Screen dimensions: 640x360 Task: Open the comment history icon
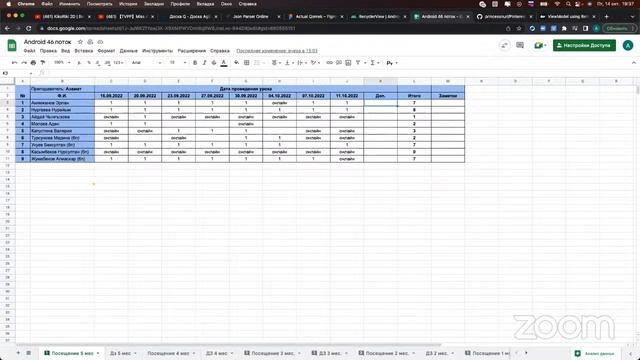click(x=520, y=45)
